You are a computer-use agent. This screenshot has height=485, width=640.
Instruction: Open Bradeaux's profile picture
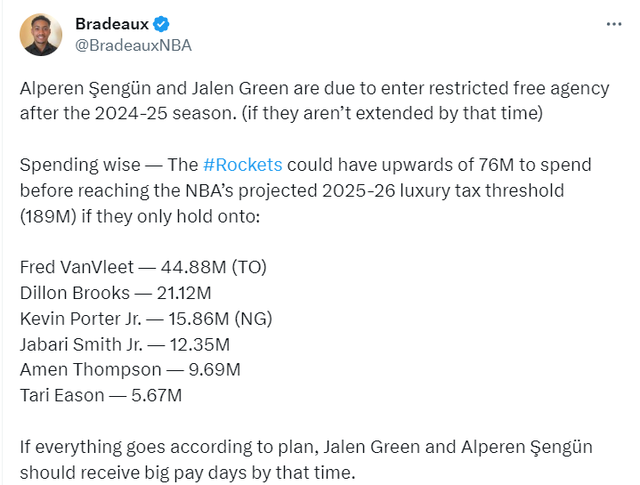point(41,35)
